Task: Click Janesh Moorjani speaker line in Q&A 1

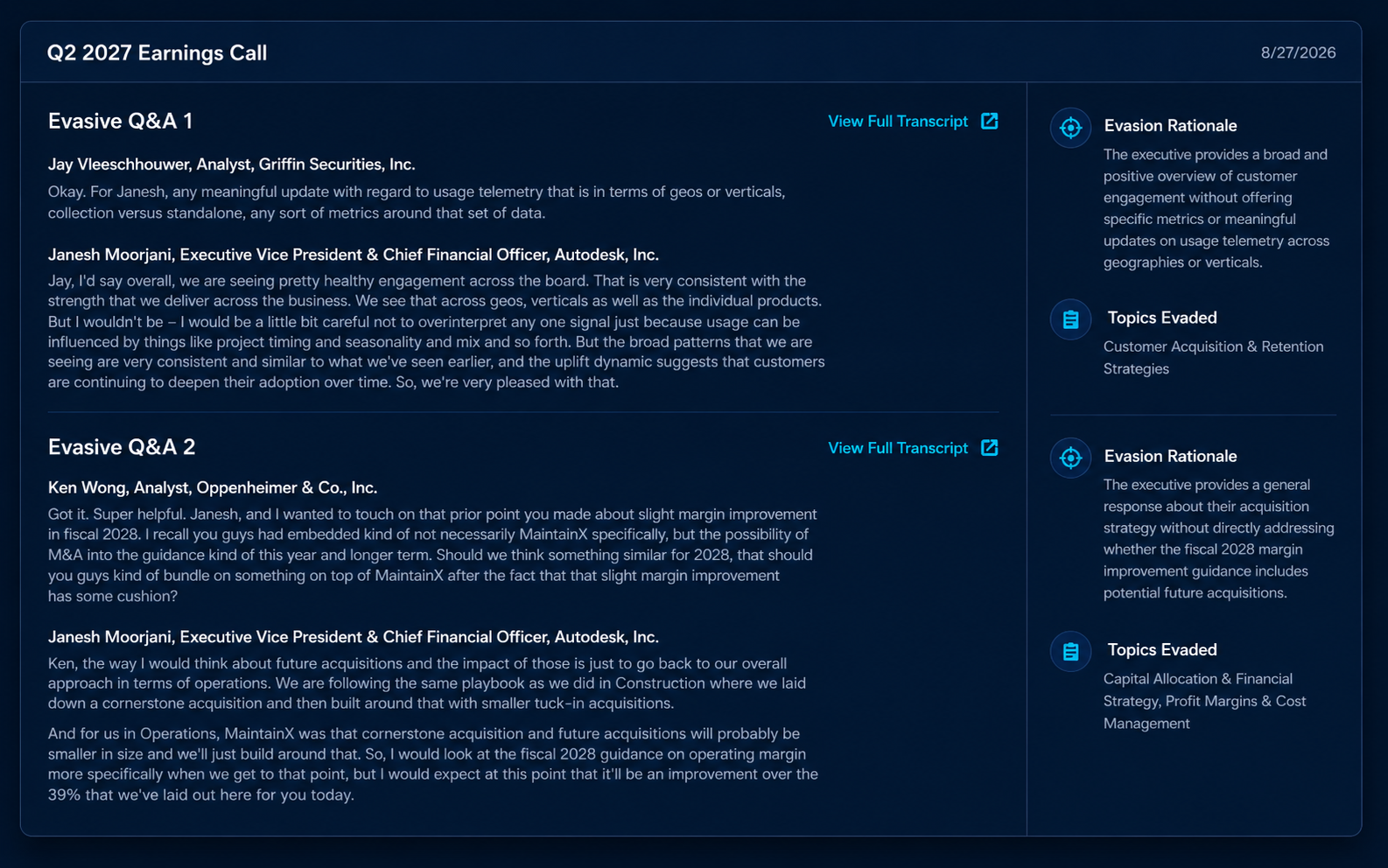Action: [354, 255]
